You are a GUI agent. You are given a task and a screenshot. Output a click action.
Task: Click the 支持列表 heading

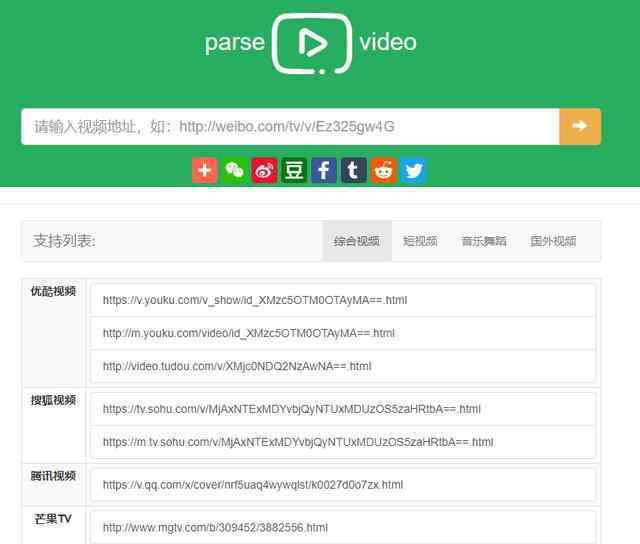pyautogui.click(x=64, y=241)
